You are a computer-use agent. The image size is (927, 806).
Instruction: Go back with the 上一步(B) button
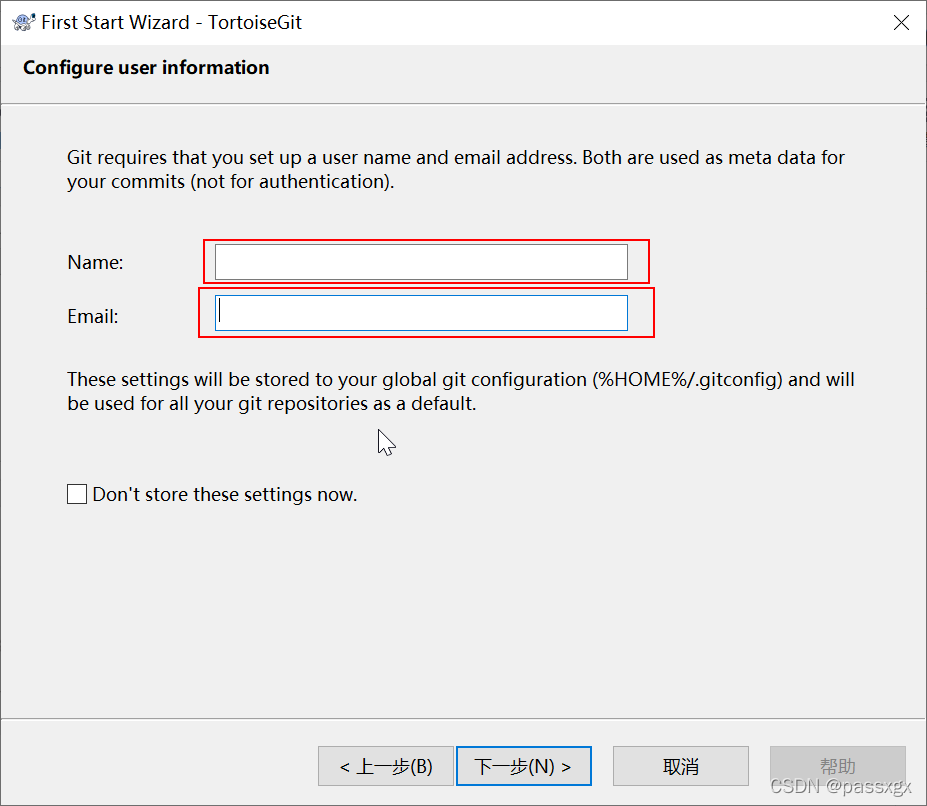(x=385, y=766)
